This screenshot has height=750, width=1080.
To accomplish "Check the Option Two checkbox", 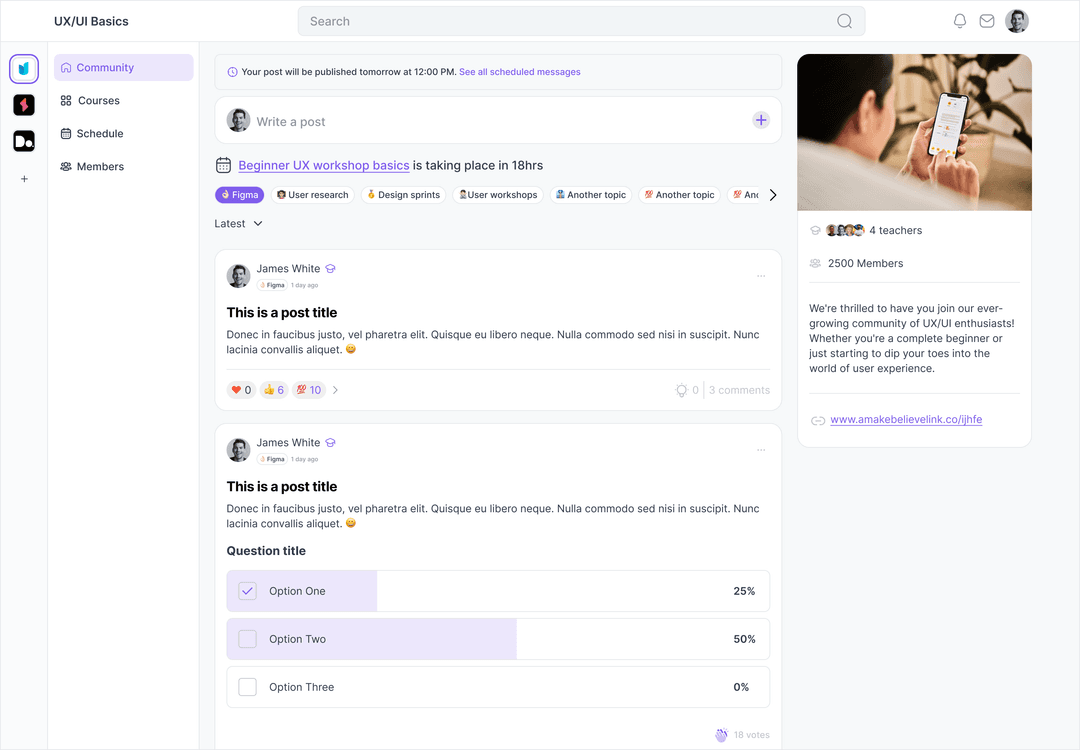I will tap(247, 639).
